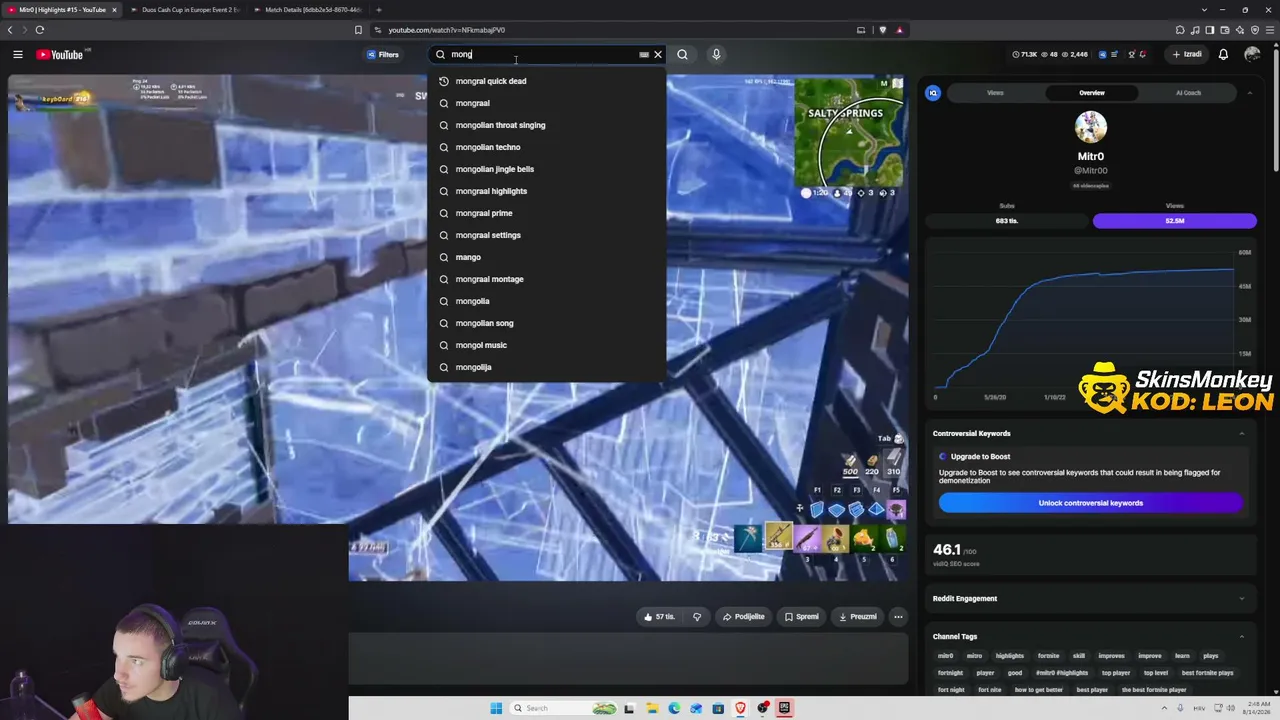
Task: Open the vidIQ Filters button
Action: 383,55
